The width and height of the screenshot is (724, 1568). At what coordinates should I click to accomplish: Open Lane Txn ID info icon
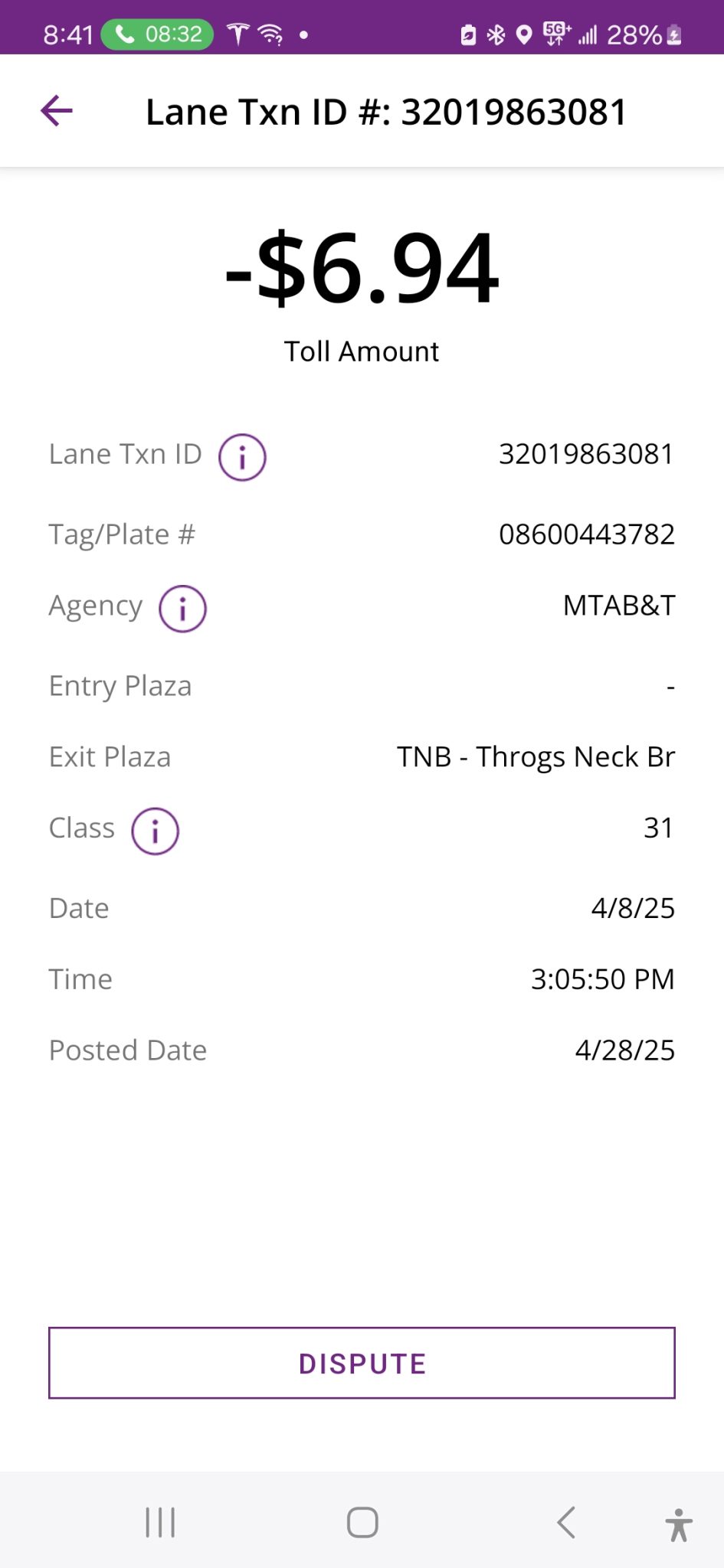tap(242, 457)
